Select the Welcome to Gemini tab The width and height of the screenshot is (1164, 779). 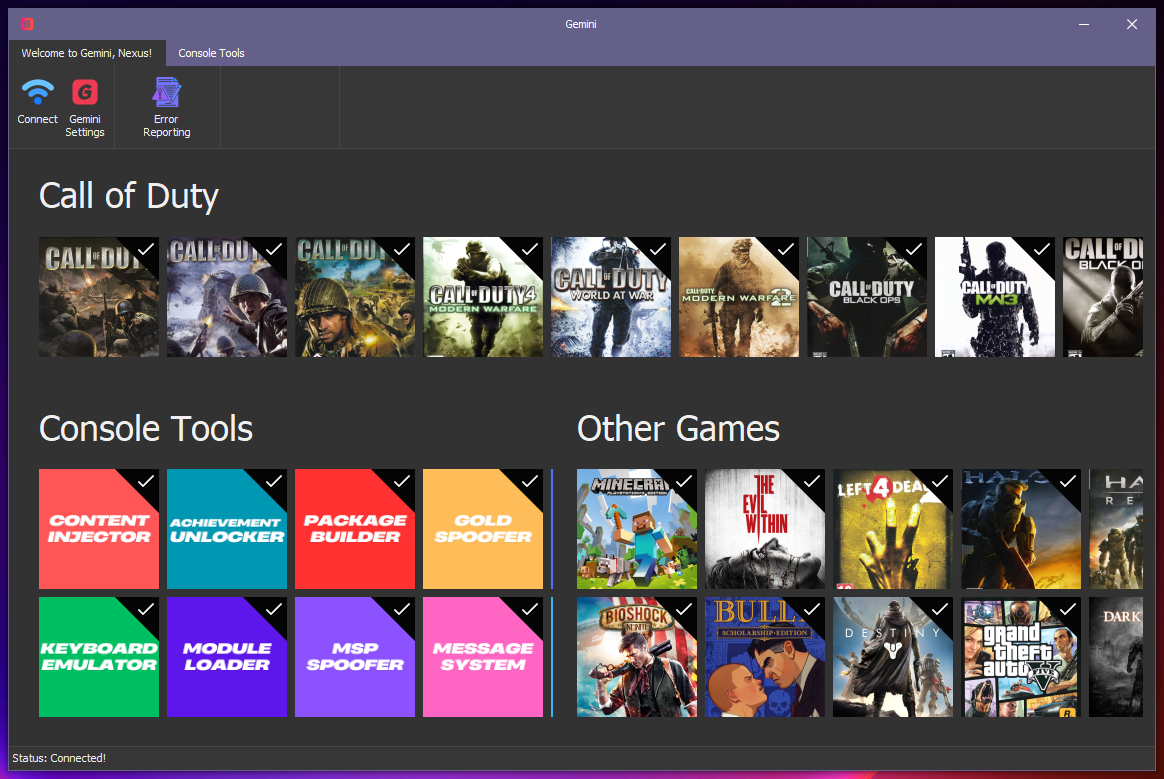pyautogui.click(x=87, y=52)
